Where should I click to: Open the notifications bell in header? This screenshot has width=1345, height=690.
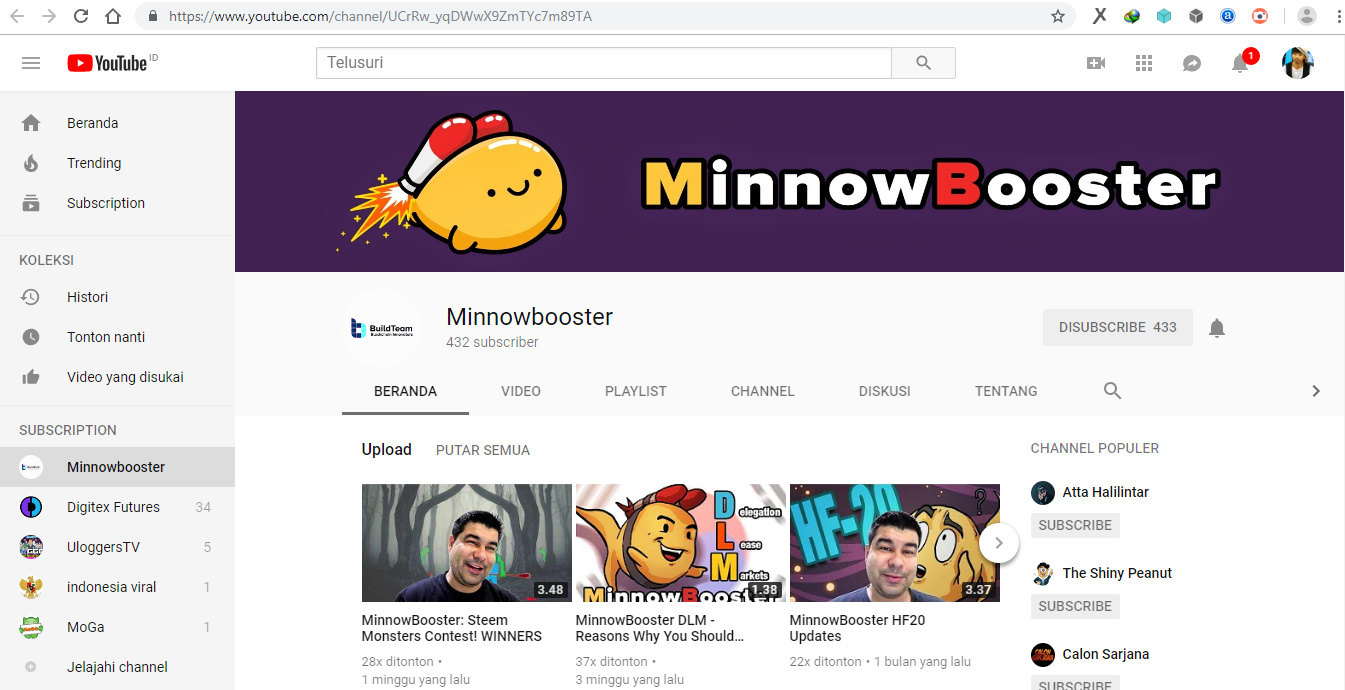click(1240, 63)
